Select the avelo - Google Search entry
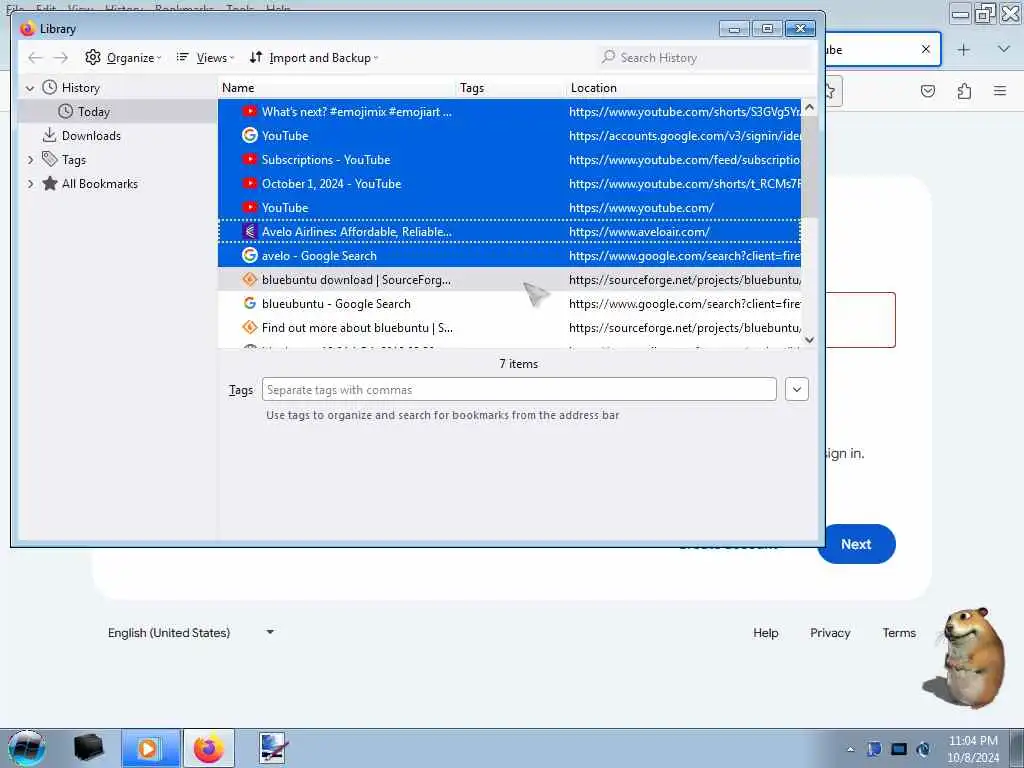 click(509, 256)
